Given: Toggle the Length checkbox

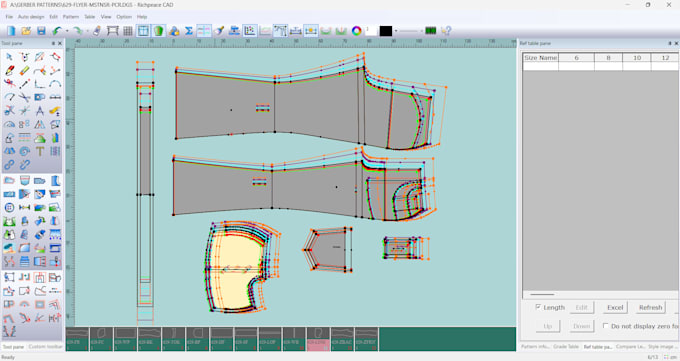Looking at the screenshot, I should pos(538,307).
